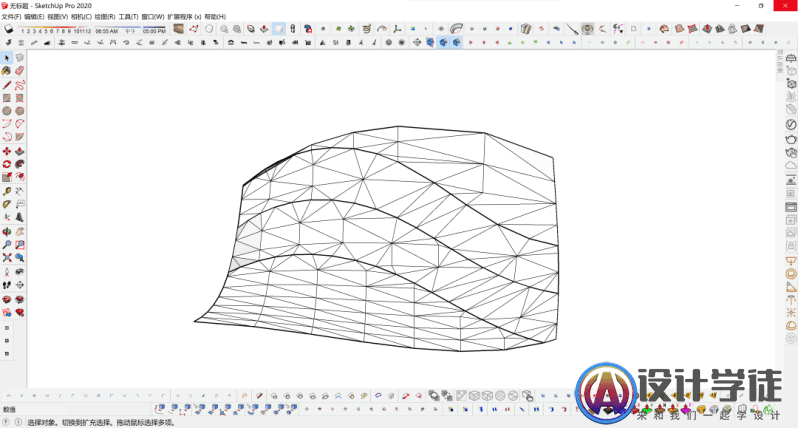Screen dimensions: 798x428
Task: Pick the Paint Bucket tool
Action: (7, 71)
